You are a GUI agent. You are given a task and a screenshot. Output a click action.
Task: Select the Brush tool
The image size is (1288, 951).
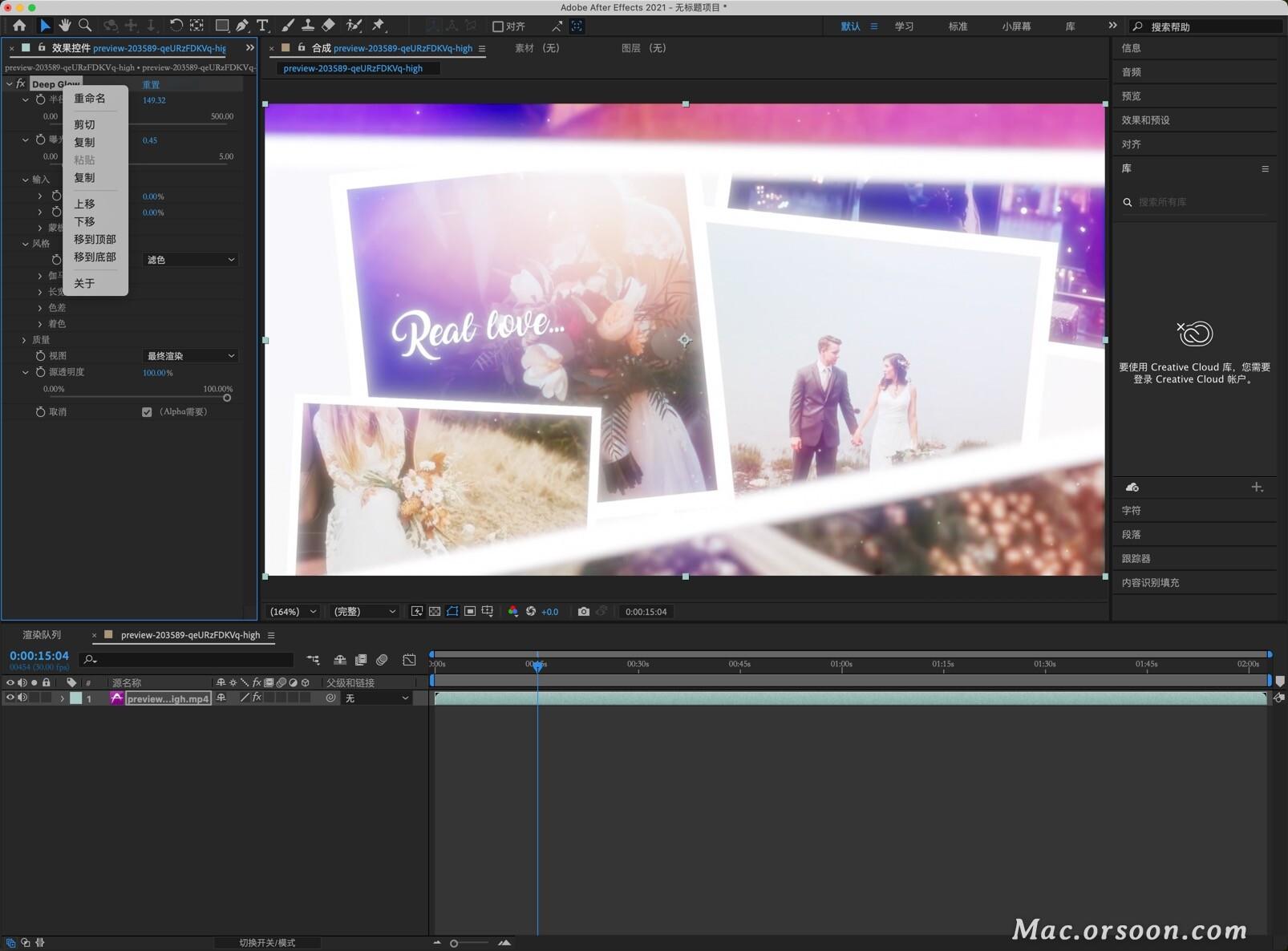click(x=288, y=26)
